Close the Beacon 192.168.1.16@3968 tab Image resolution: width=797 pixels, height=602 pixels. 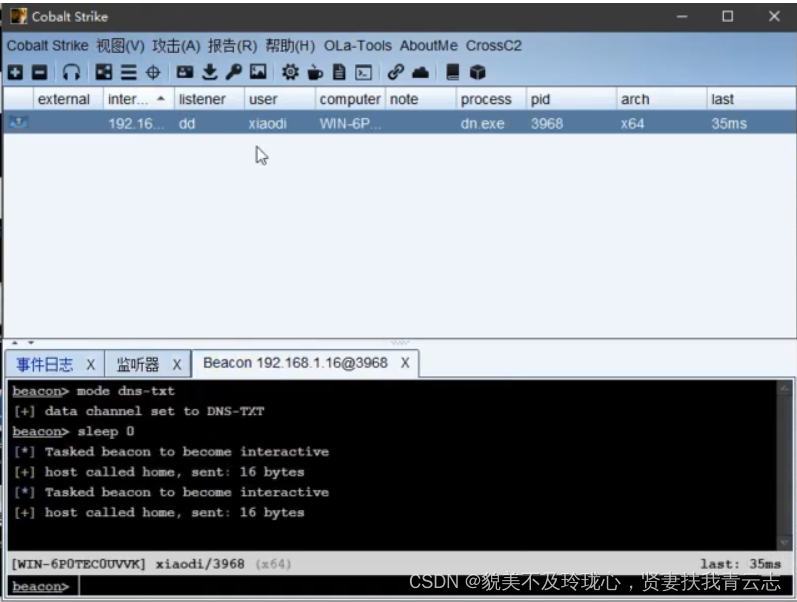click(x=405, y=363)
